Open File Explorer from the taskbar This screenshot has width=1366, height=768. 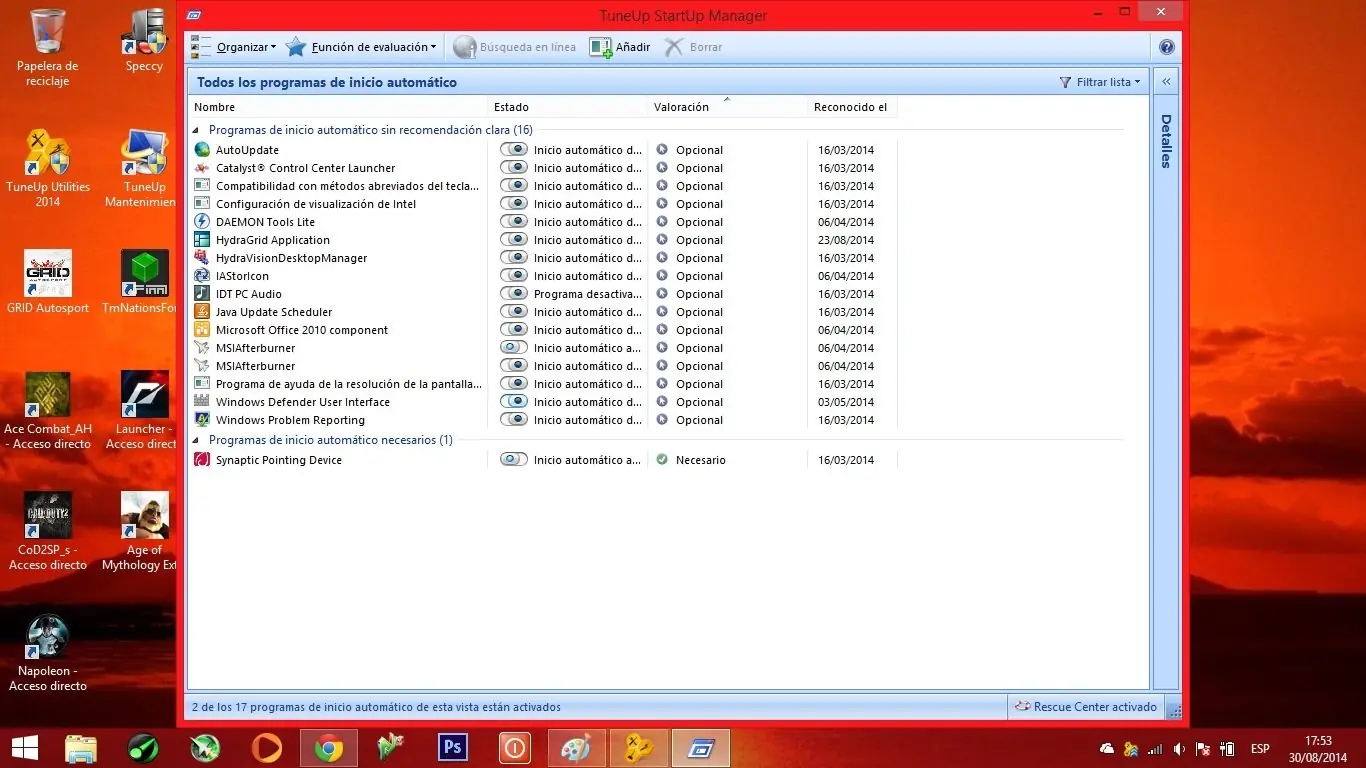coord(81,748)
